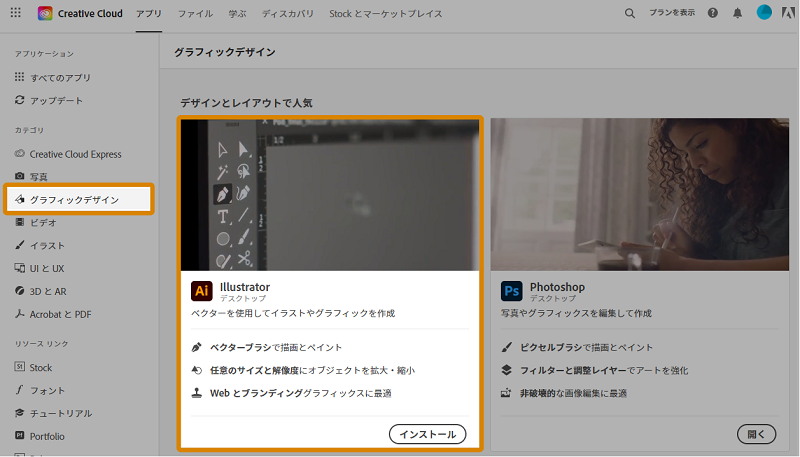The height and width of the screenshot is (457, 800).
Task: Click the Adobe logo icon at top right
Action: point(788,13)
